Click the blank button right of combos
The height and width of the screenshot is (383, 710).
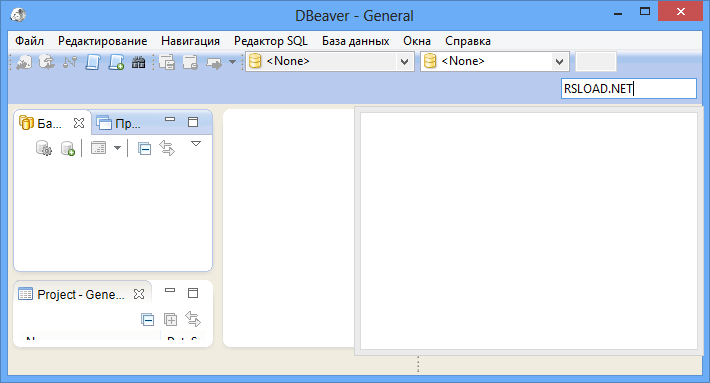tap(596, 61)
